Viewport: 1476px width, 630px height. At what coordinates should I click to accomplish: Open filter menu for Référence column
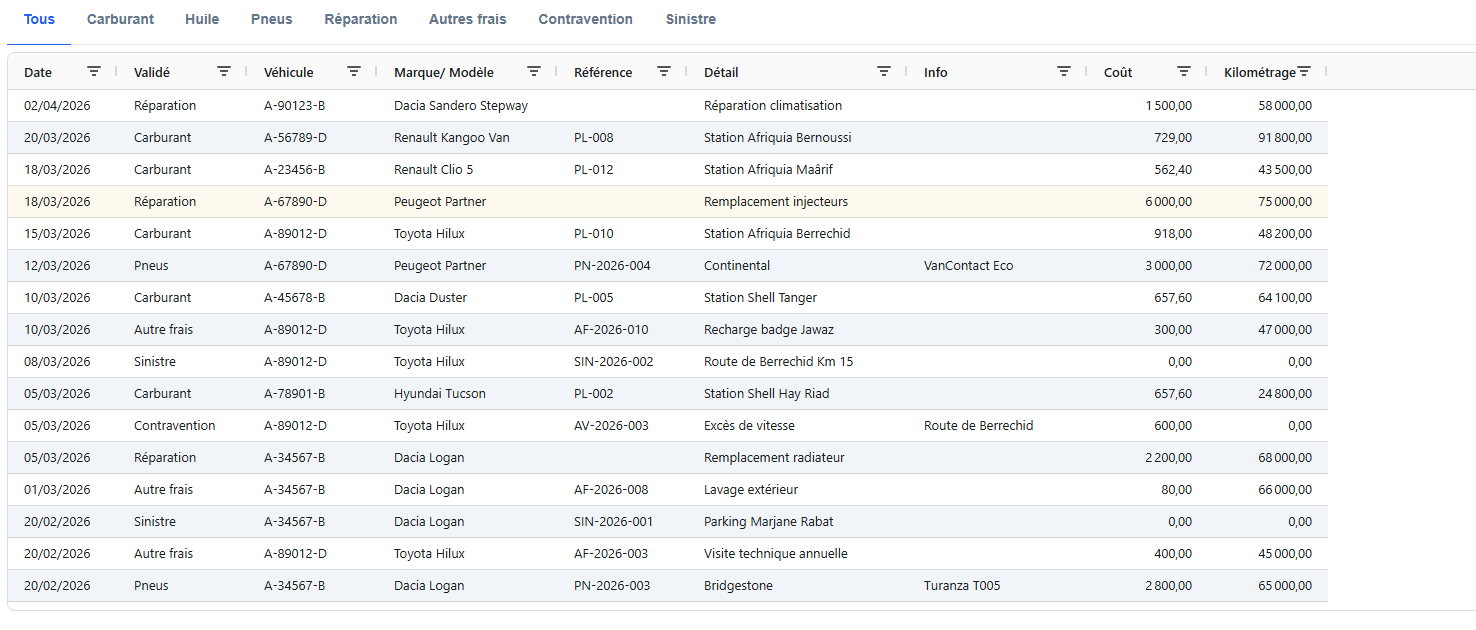[664, 71]
